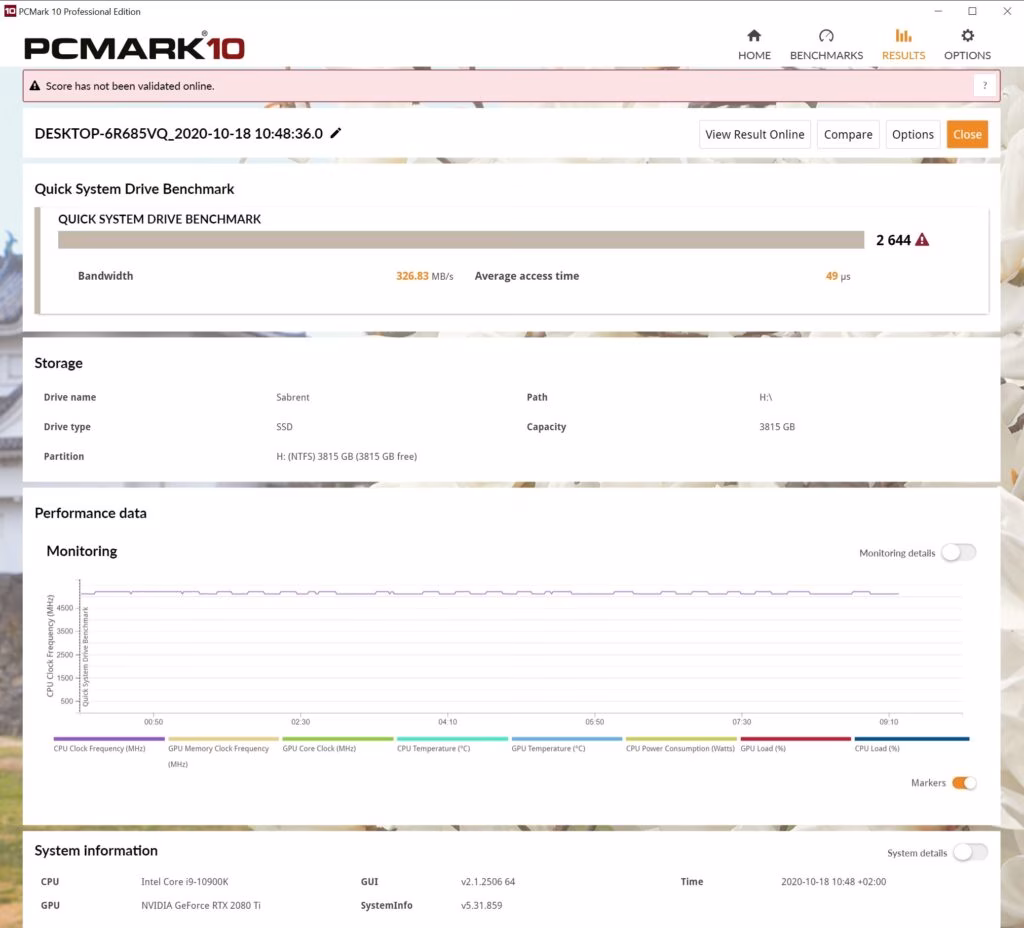Click the partition value H: (NTFS) 3815 GB
Viewport: 1024px width, 928px height.
pyautogui.click(x=346, y=456)
